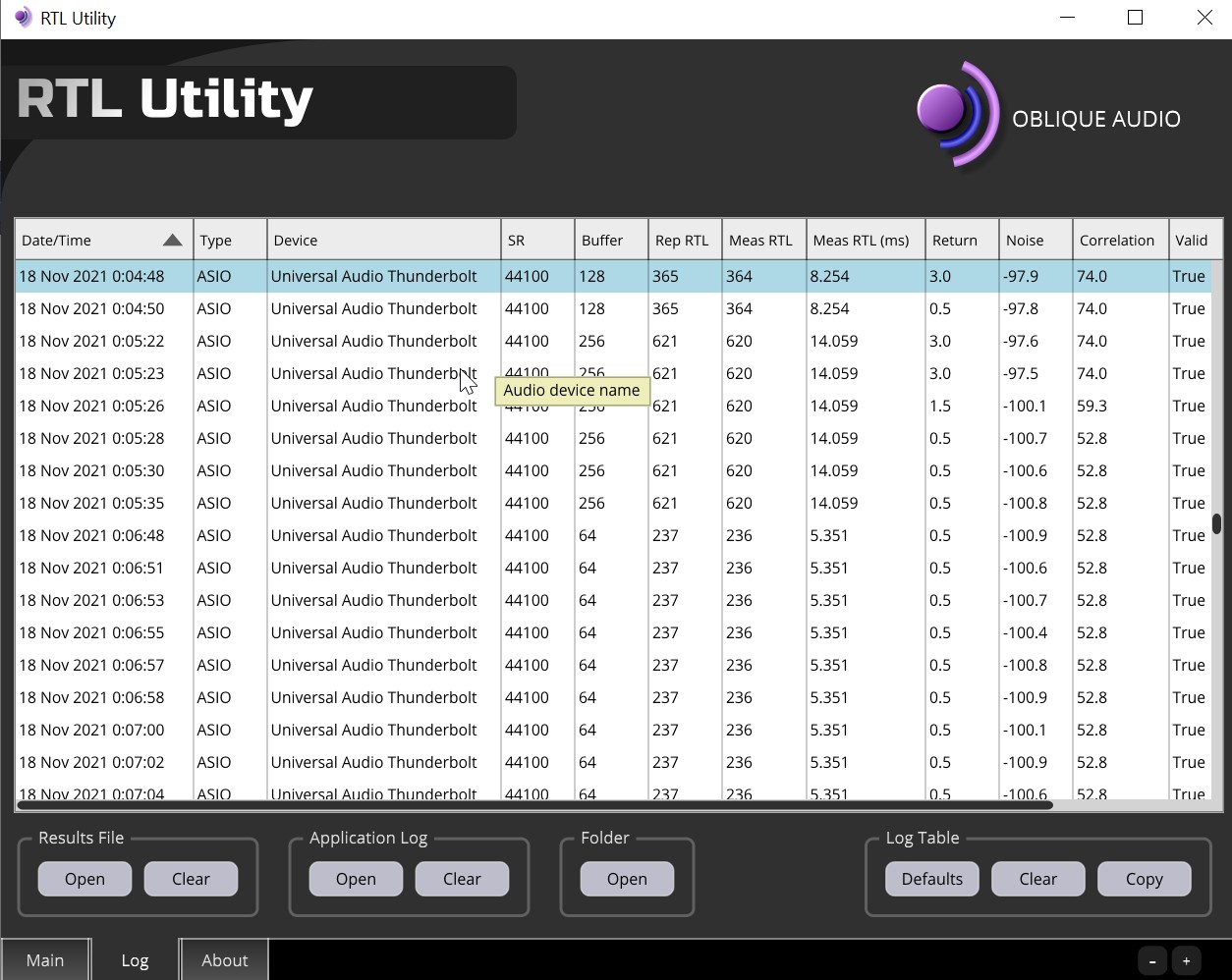Open the Application Log
The image size is (1232, 980).
(x=356, y=879)
